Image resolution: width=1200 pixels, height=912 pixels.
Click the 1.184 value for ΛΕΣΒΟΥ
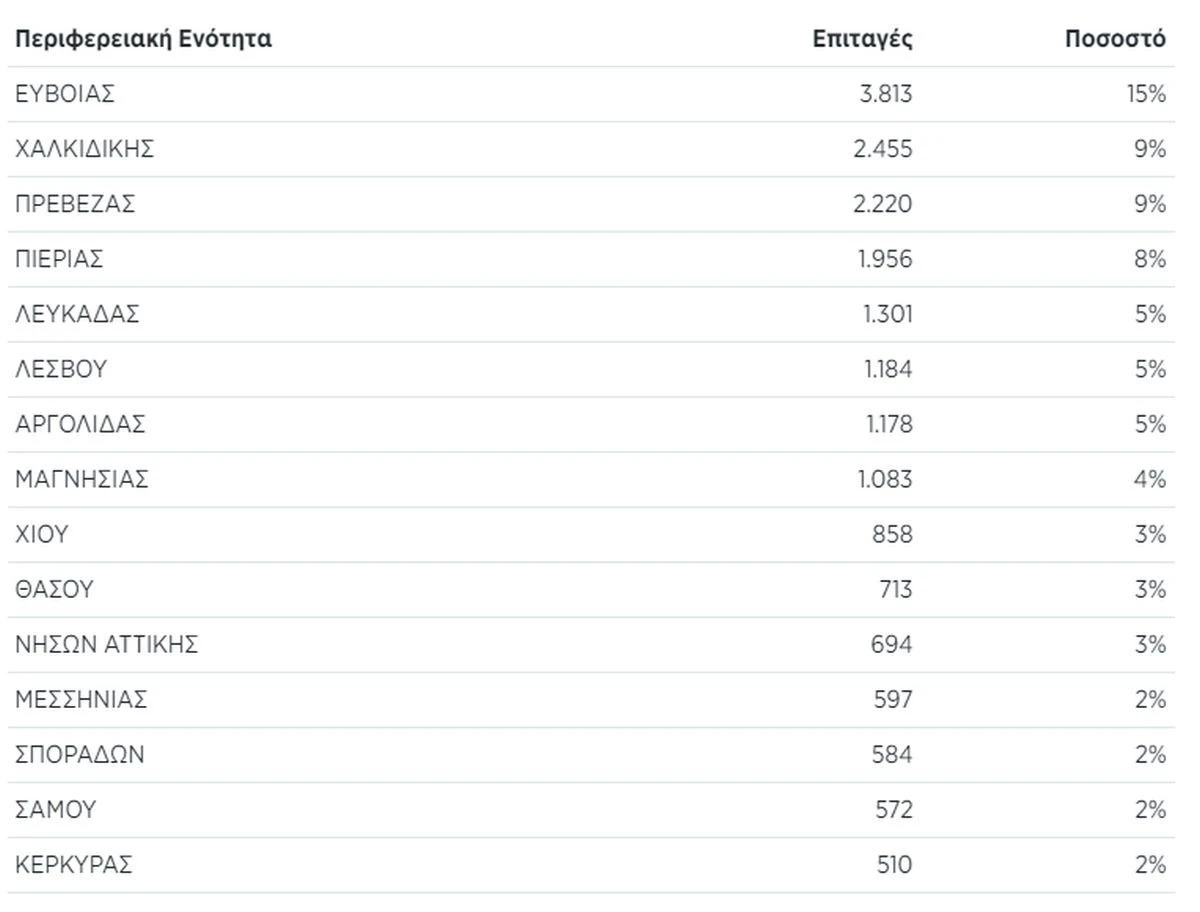(x=888, y=370)
